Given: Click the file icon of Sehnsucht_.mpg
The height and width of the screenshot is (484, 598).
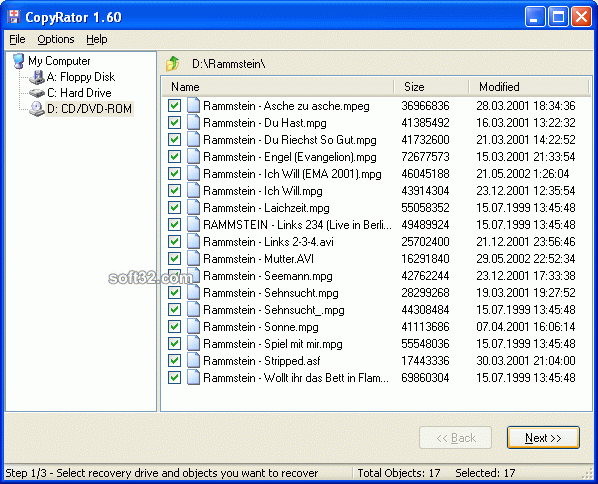Looking at the screenshot, I should click(193, 309).
